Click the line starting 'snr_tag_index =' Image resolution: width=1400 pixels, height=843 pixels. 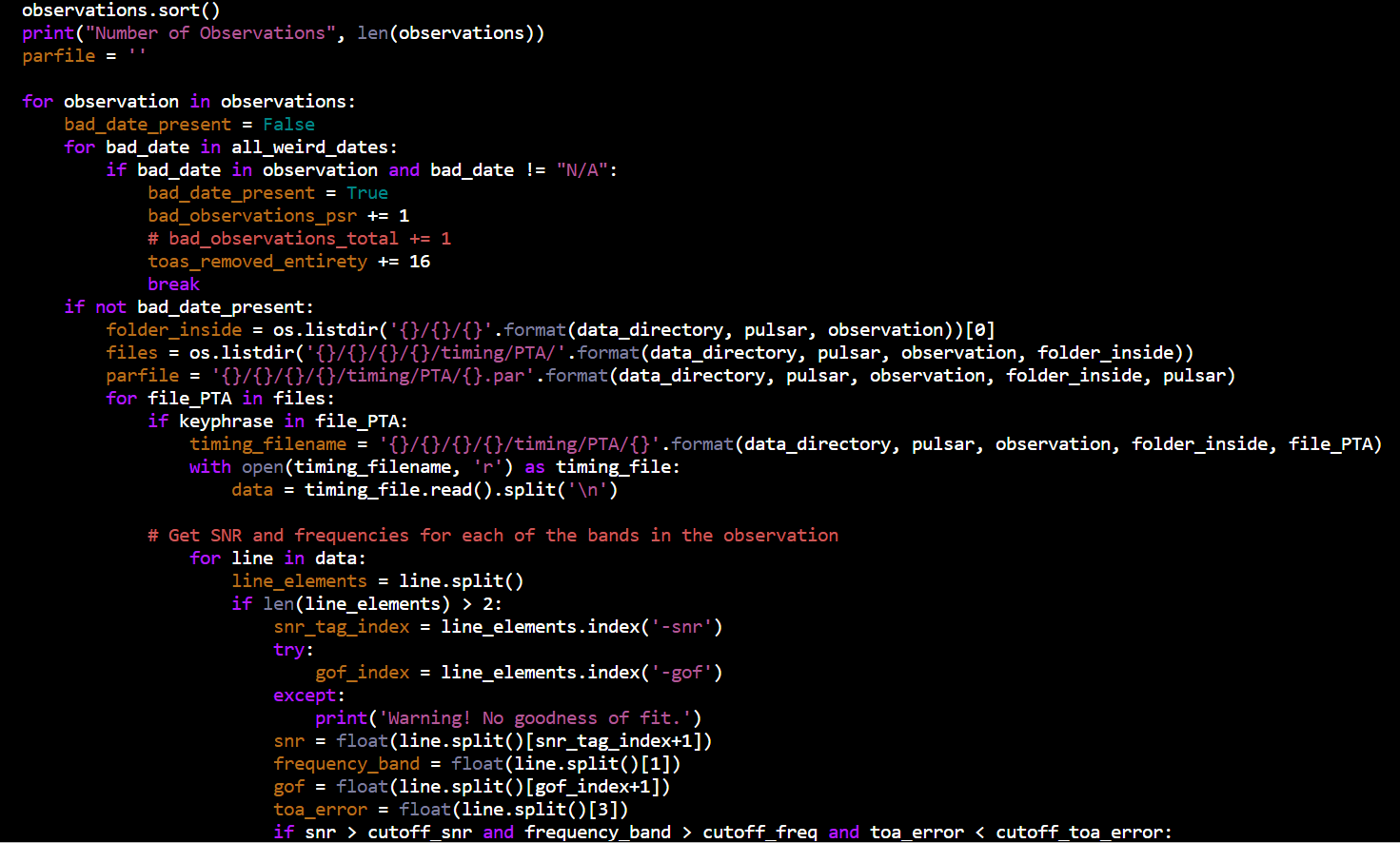[x=498, y=627]
